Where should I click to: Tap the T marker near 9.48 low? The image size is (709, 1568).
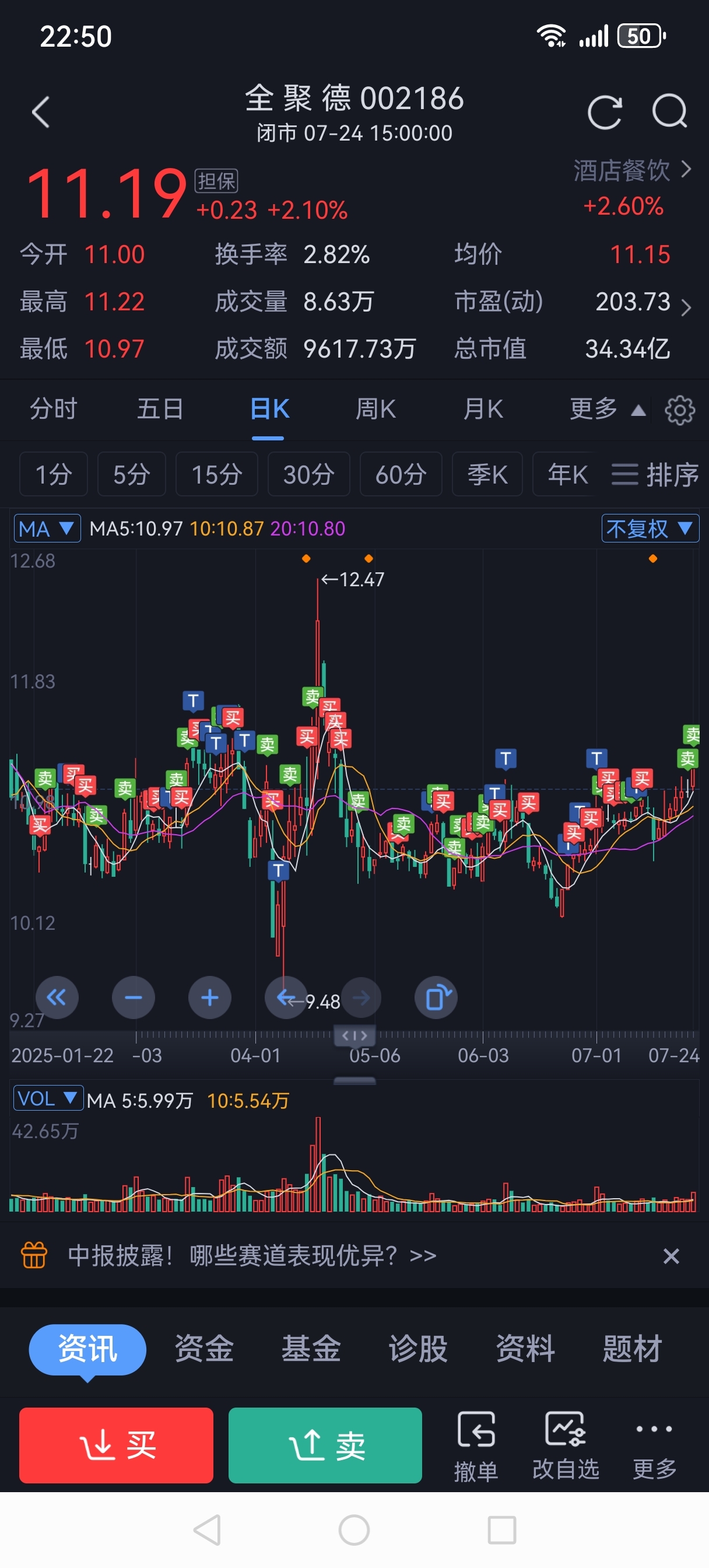tap(279, 870)
